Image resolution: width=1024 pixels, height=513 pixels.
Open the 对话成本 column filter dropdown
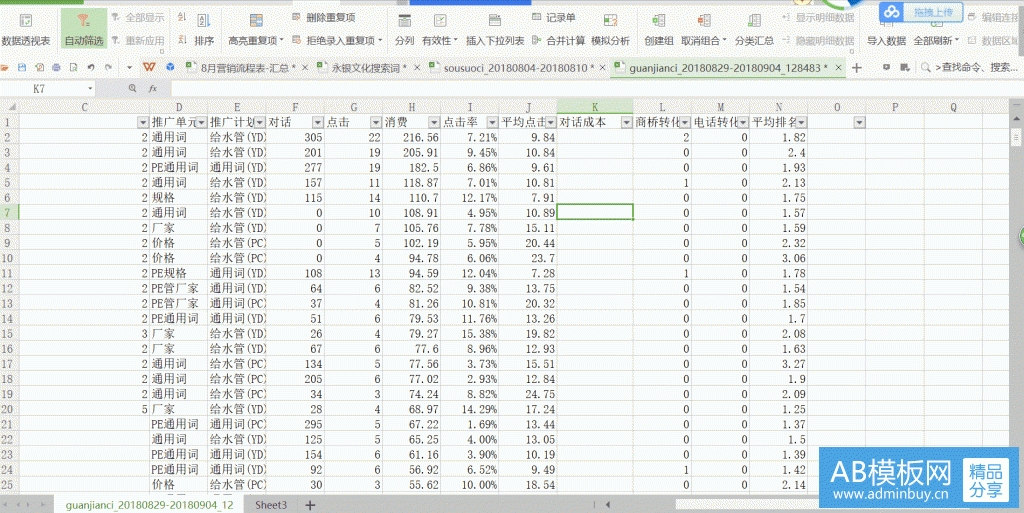pos(627,122)
